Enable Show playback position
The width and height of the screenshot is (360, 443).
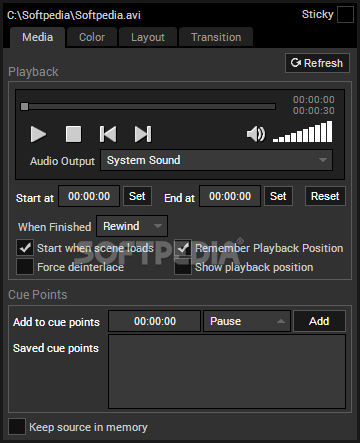183,267
